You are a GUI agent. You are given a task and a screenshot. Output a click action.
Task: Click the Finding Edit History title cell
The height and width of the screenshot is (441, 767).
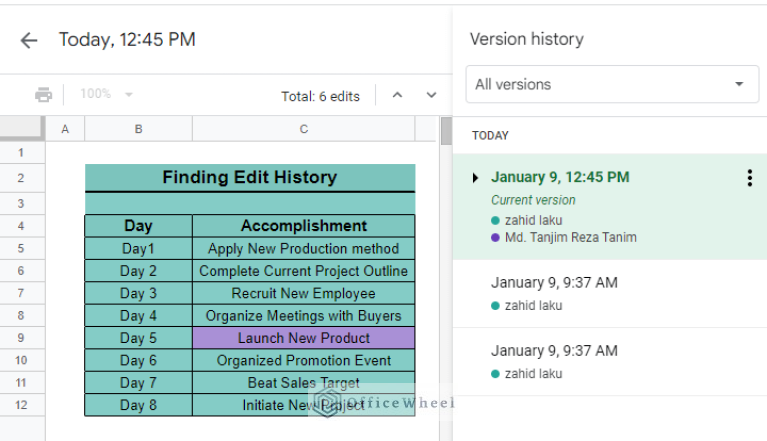click(x=249, y=178)
